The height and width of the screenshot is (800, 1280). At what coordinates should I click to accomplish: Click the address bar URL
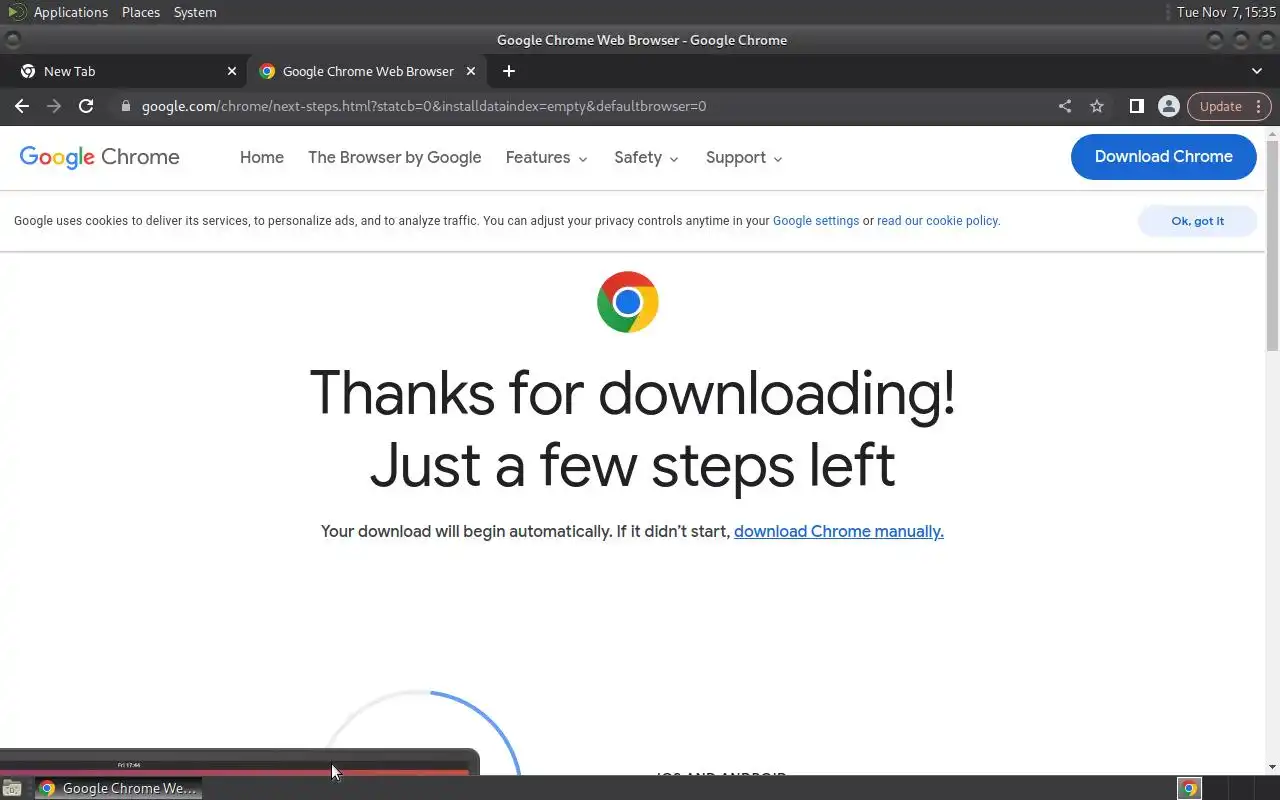(424, 106)
